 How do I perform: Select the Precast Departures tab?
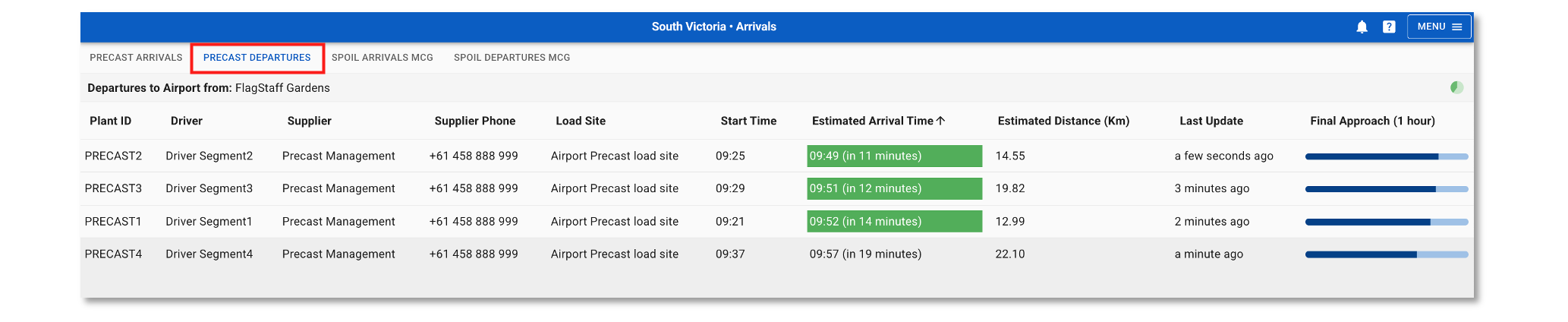257,58
